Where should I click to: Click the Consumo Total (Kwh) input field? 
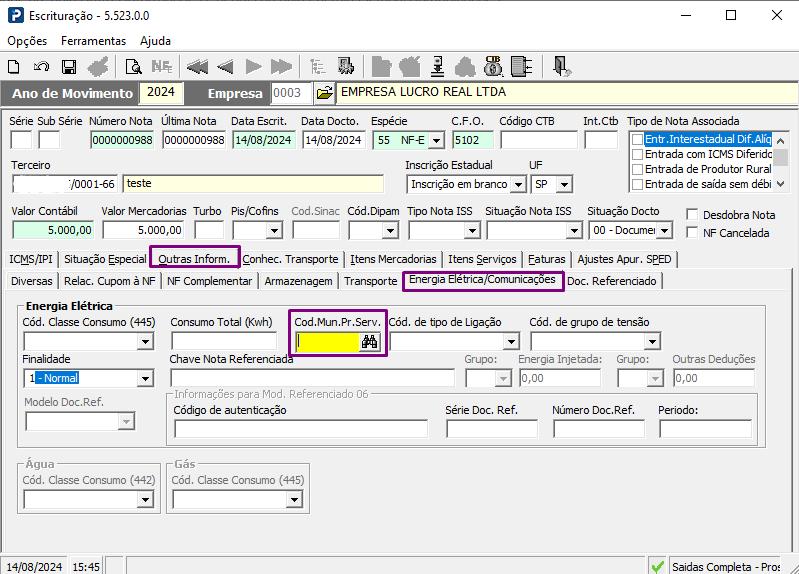click(223, 342)
